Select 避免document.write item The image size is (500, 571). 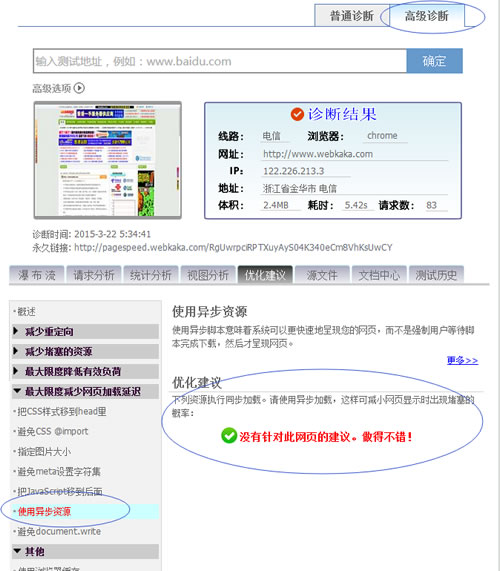(x=59, y=531)
